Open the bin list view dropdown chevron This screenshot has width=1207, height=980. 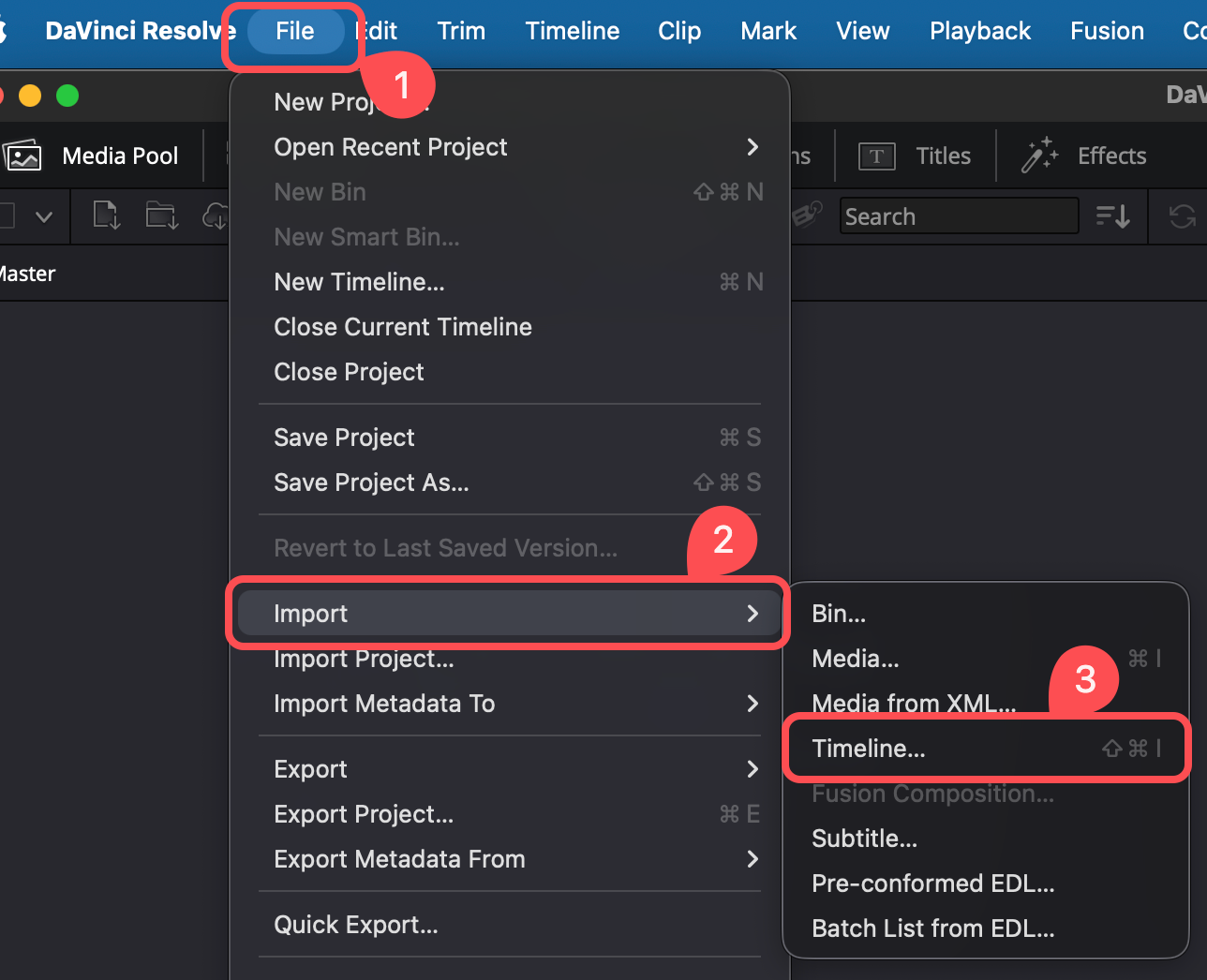[x=43, y=217]
